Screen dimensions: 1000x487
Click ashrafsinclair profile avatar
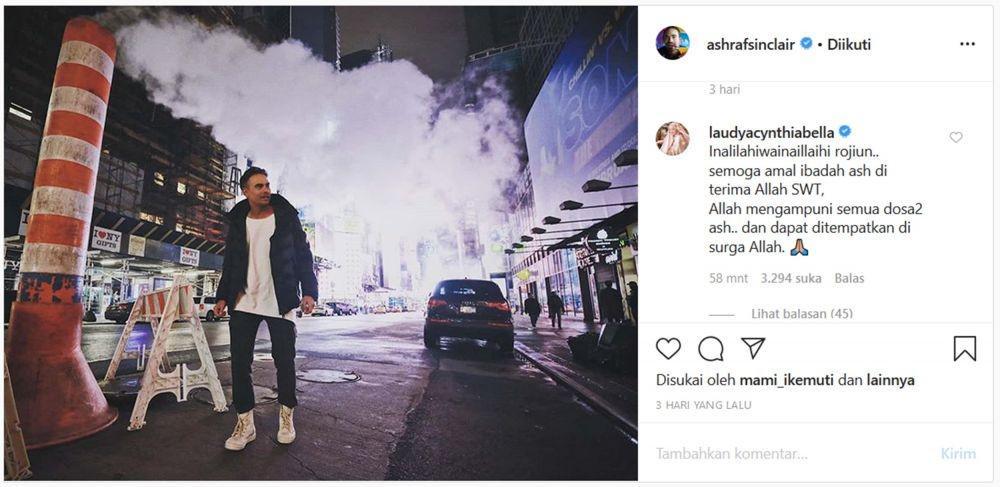coord(673,43)
